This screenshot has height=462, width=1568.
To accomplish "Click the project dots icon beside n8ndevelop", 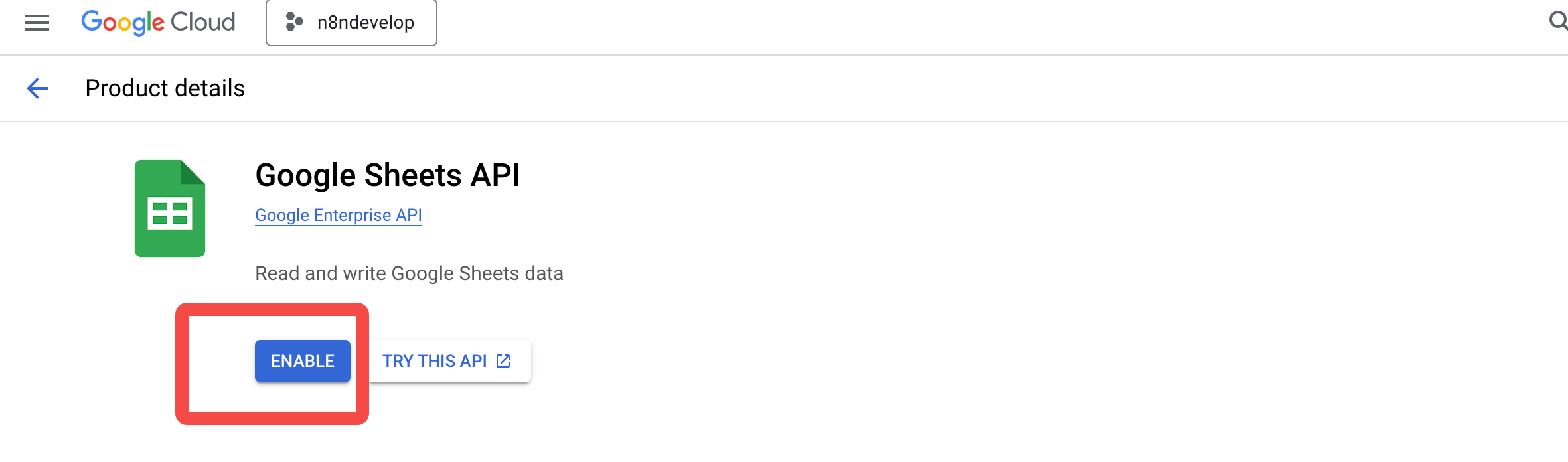I will (x=294, y=23).
